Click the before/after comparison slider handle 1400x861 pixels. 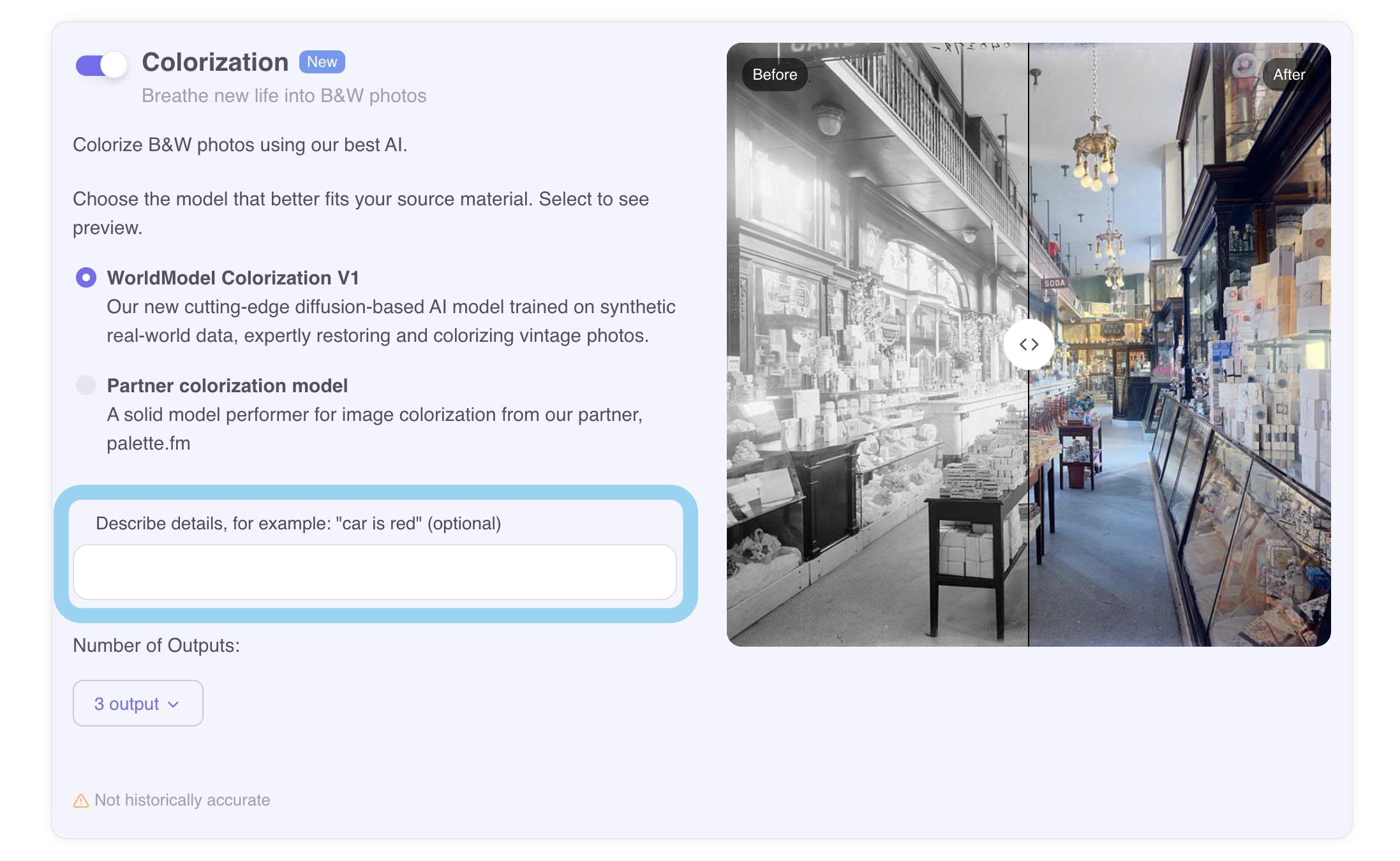point(1029,344)
